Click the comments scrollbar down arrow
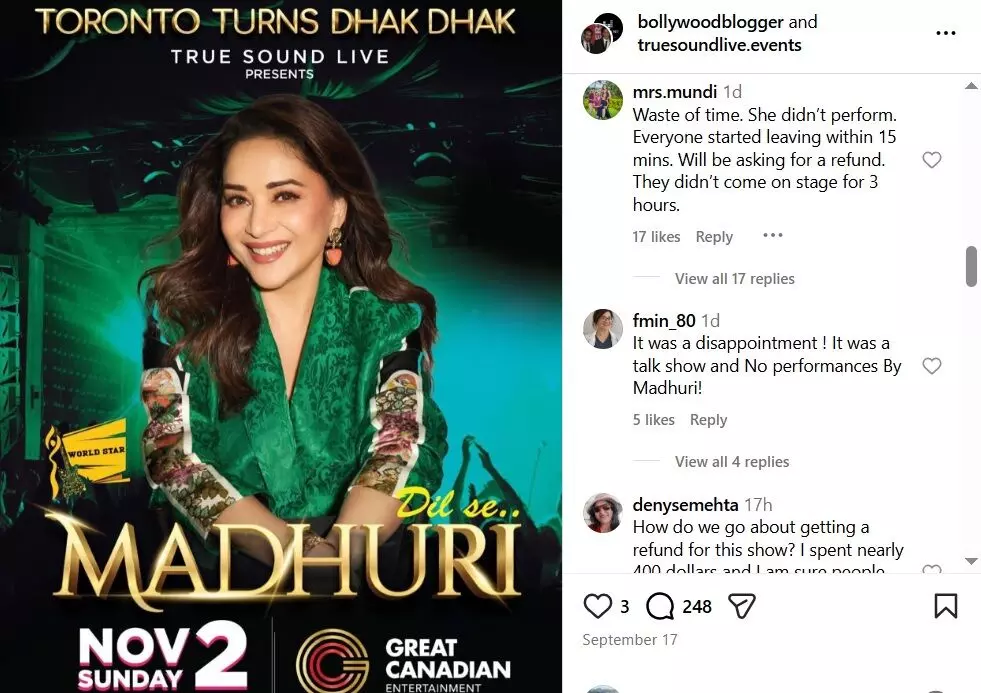This screenshot has height=693, width=981. (971, 561)
